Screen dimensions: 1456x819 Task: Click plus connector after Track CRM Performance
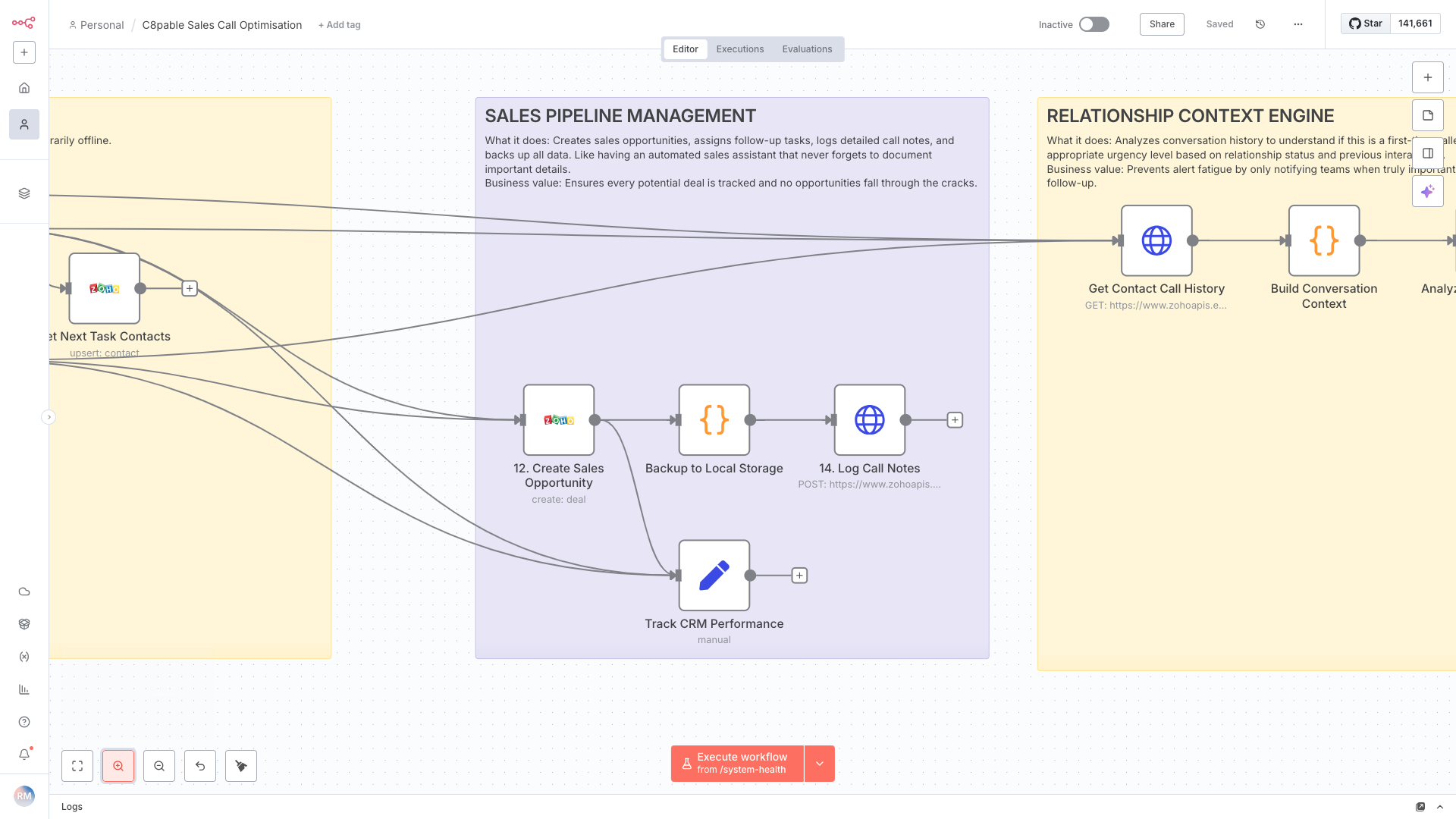(x=799, y=576)
